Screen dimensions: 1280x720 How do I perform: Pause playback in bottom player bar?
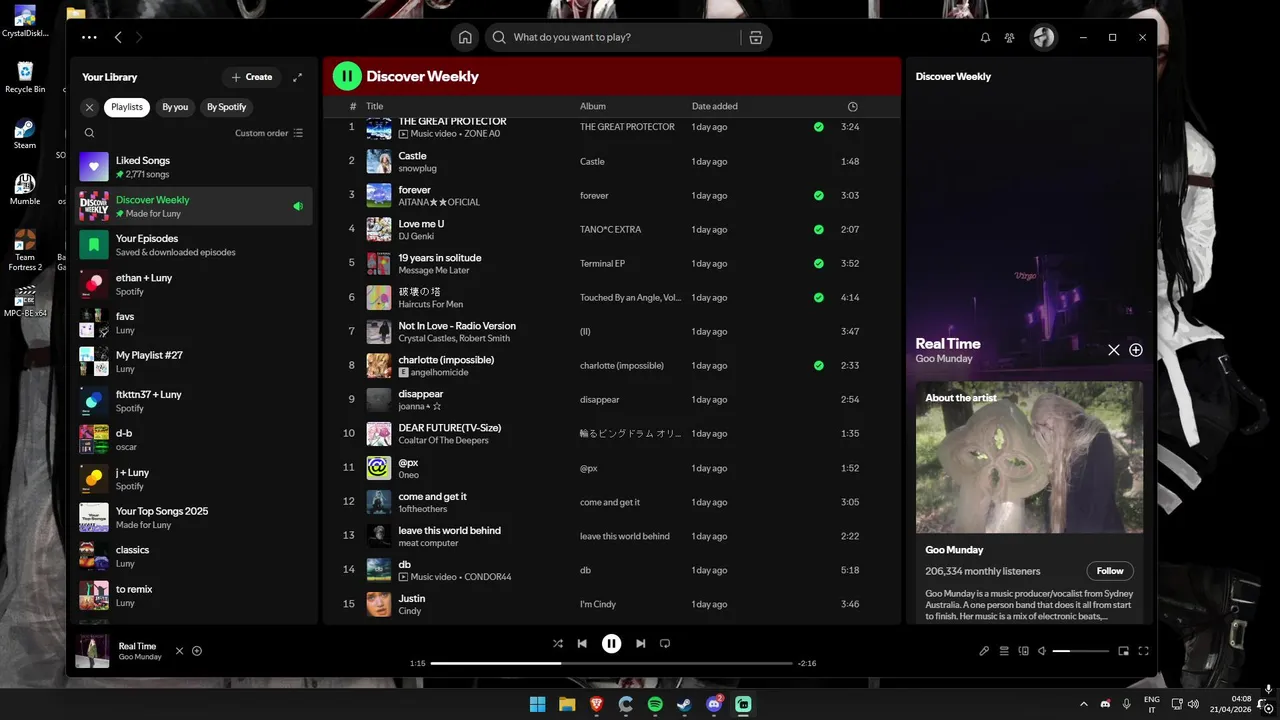[611, 644]
